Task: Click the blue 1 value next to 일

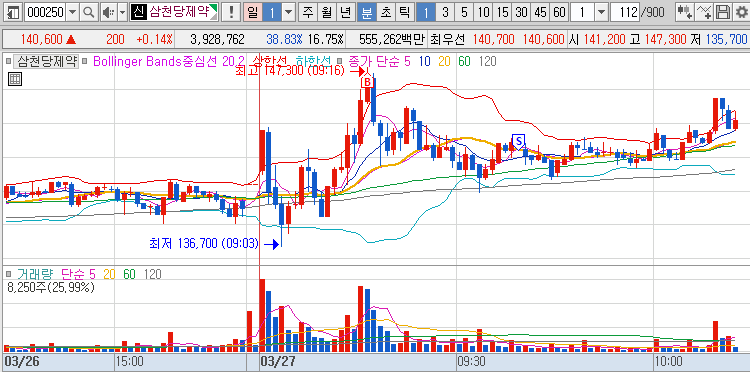Action: [272, 12]
